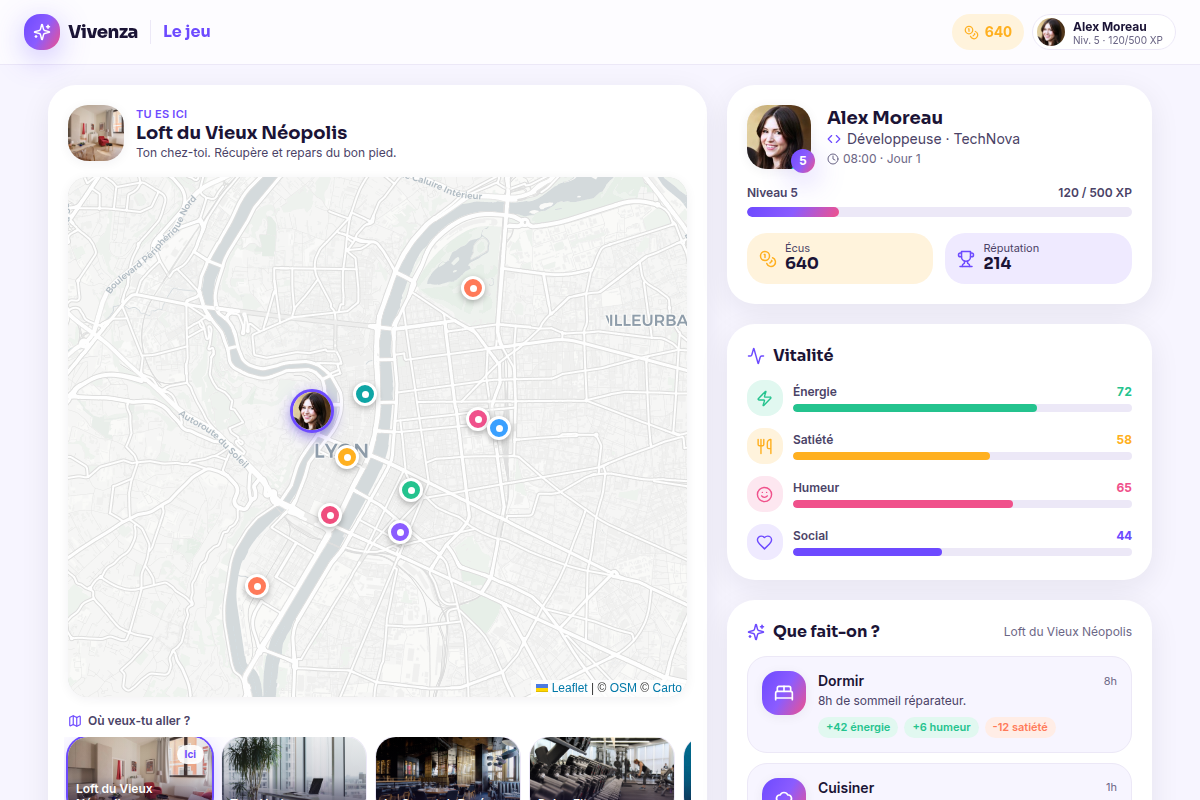This screenshot has height=800, width=1200.
Task: Click the coins icon in the header
Action: 971,32
